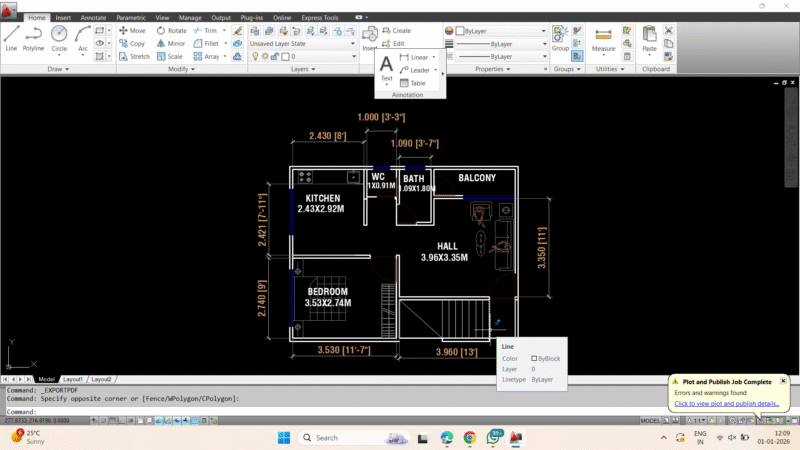Open the Express Tools tab

click(320, 17)
